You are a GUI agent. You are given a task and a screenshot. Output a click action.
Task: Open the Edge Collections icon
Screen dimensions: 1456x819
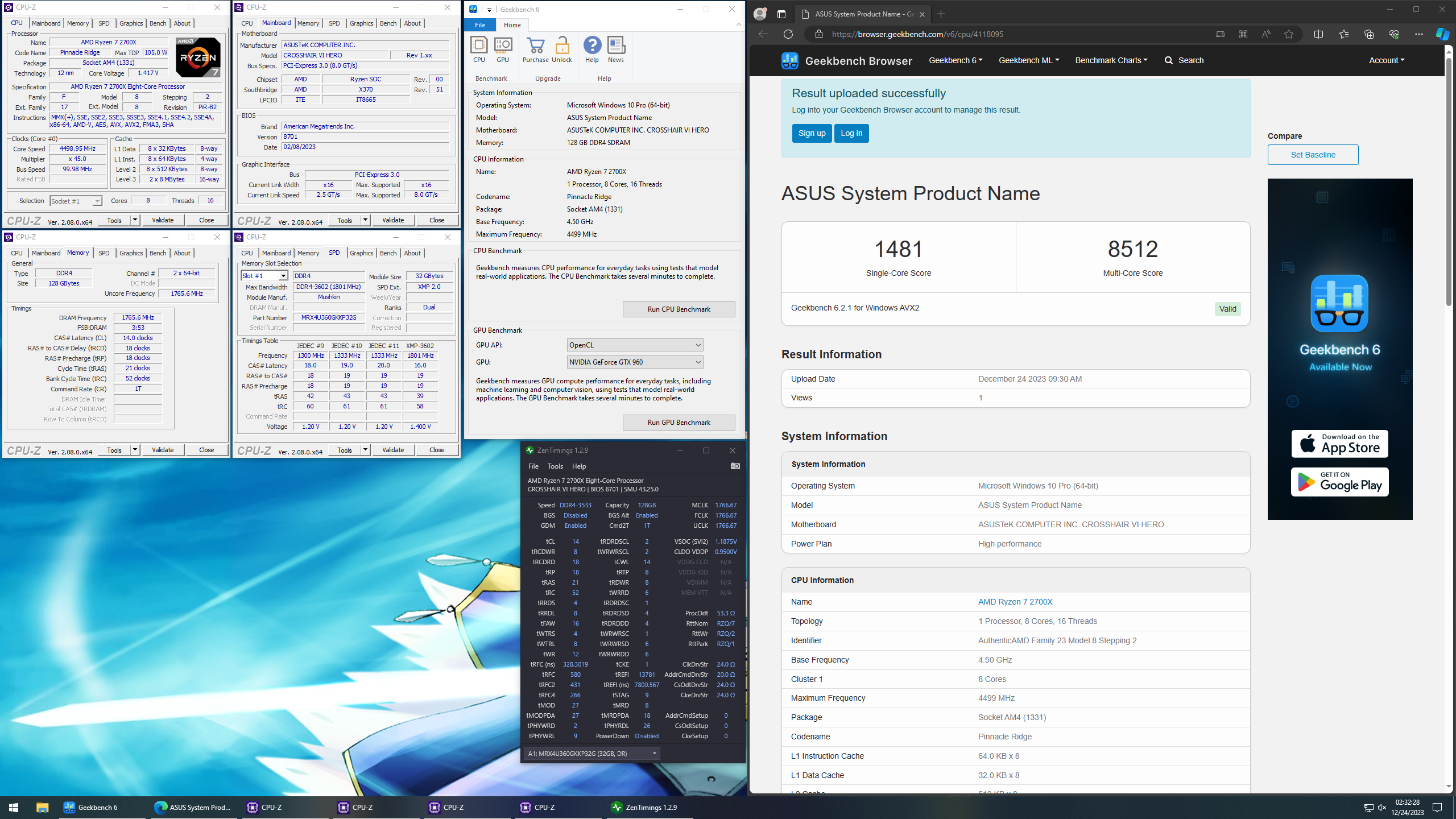click(x=1369, y=34)
